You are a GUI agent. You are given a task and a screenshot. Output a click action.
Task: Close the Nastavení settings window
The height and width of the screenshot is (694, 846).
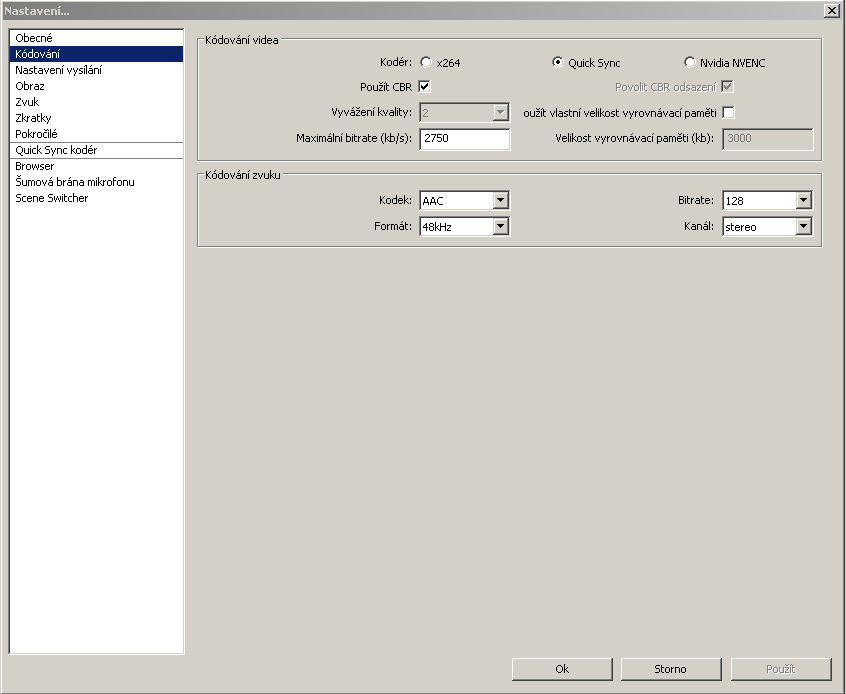pos(831,10)
